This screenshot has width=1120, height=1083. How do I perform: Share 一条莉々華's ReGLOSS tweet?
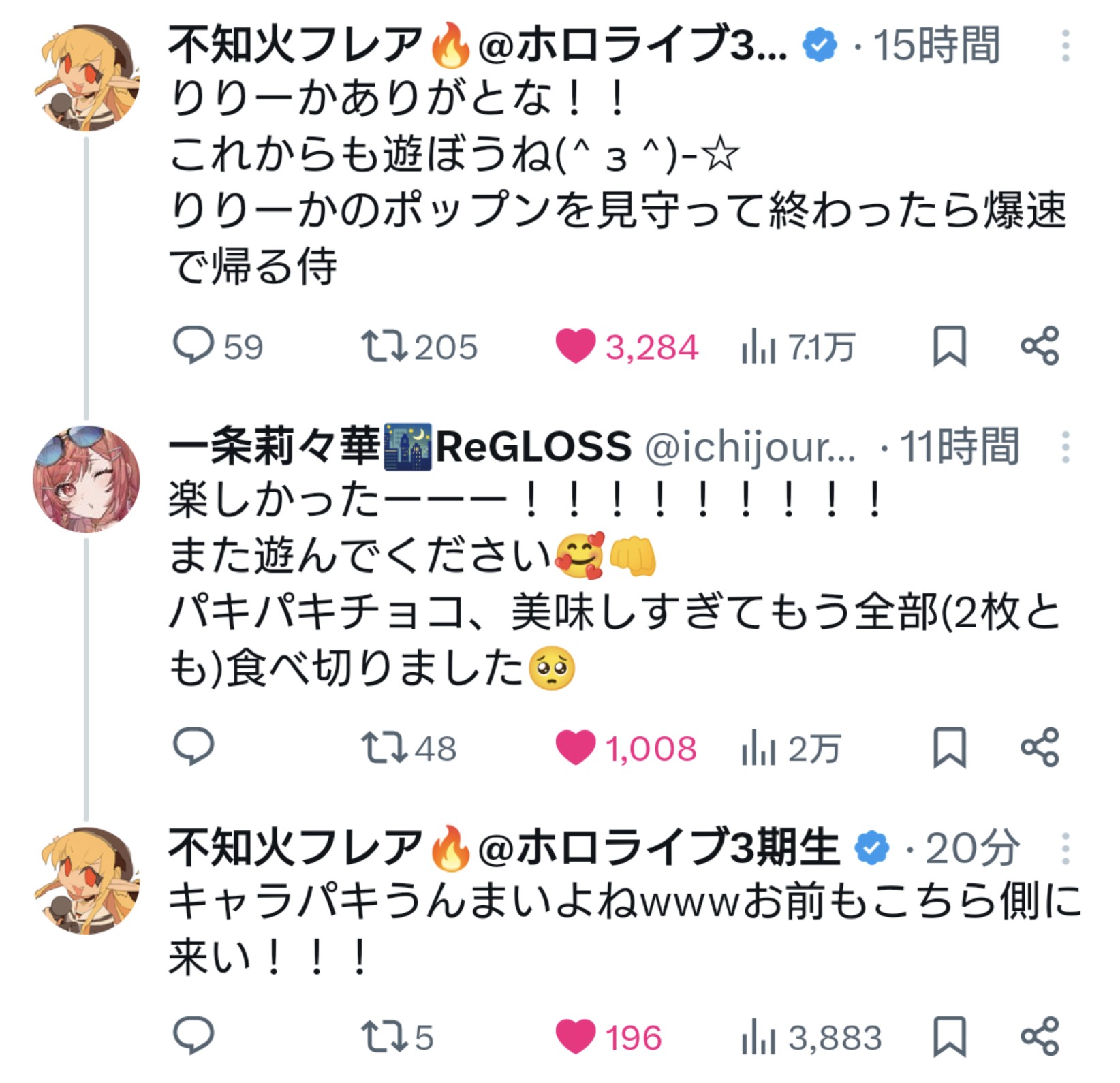1040,747
